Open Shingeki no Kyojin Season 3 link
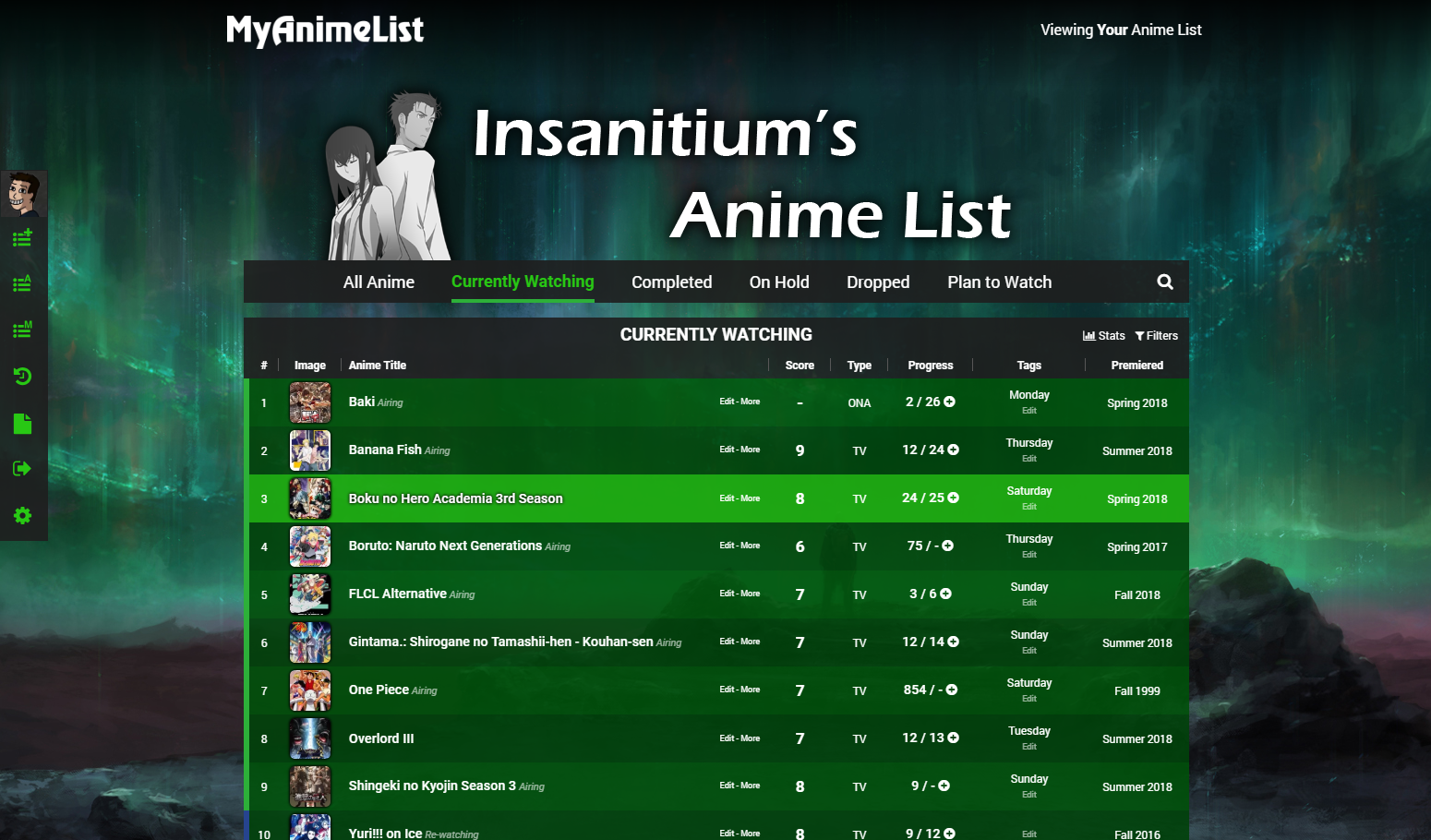This screenshot has height=840, width=1431. pos(432,786)
